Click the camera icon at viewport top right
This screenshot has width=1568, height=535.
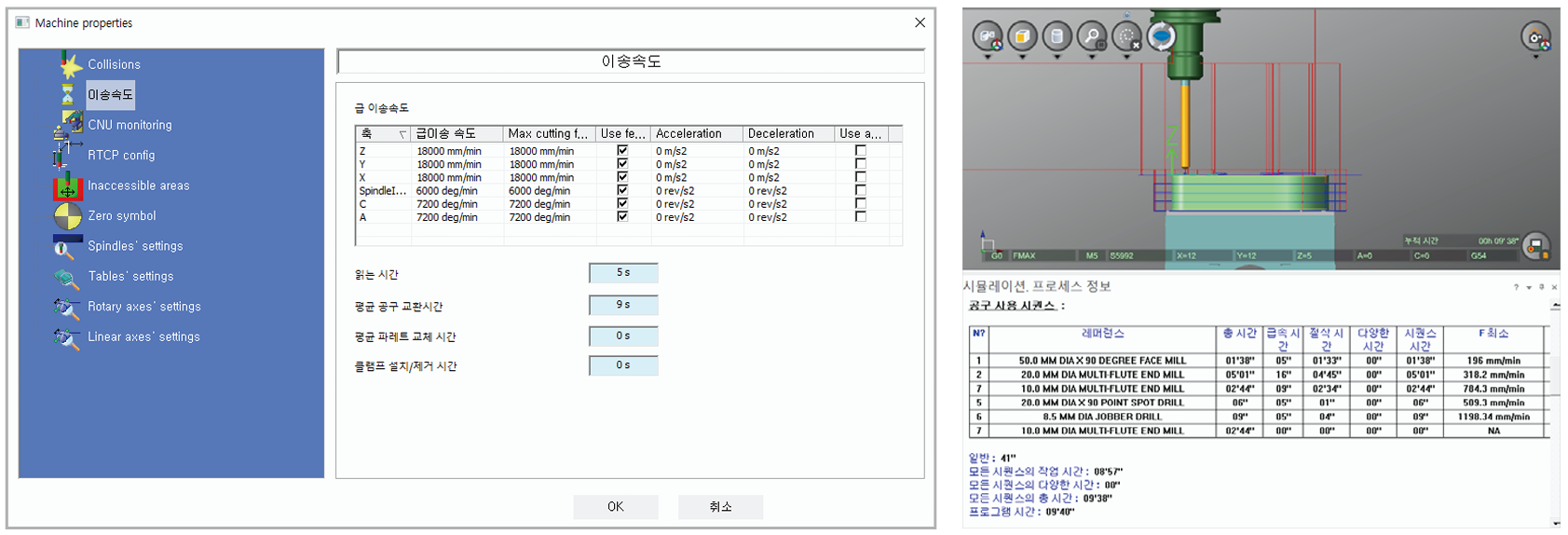pos(1535,37)
